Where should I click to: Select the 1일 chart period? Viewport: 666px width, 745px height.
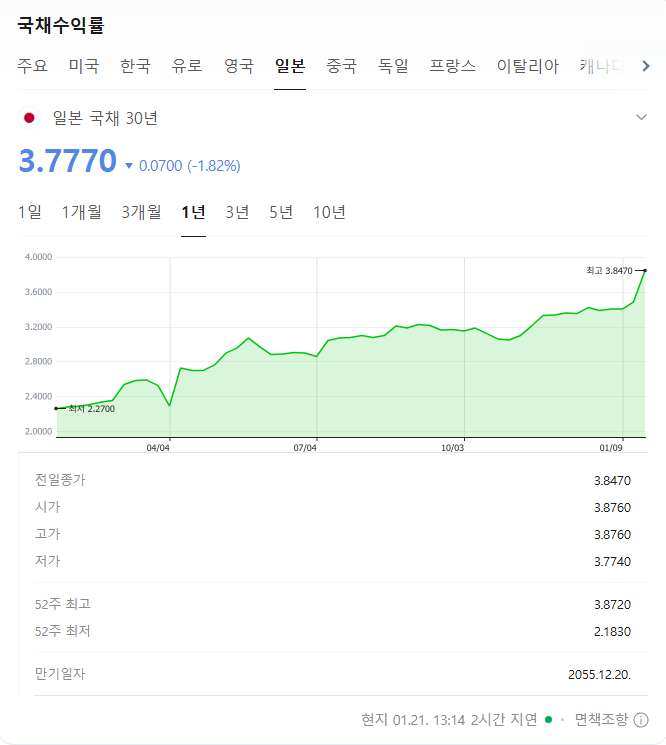30,212
